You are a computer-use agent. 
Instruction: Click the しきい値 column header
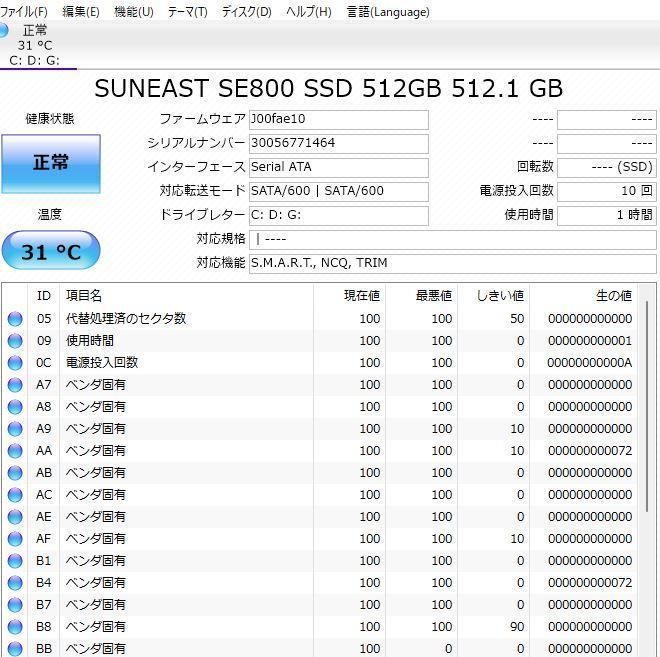pyautogui.click(x=494, y=296)
